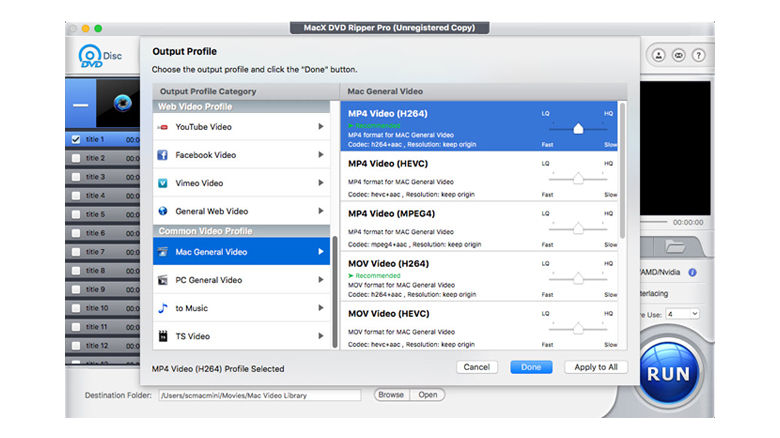The height and width of the screenshot is (438, 780).
Task: Check the title 9 checkbox
Action: click(76, 289)
